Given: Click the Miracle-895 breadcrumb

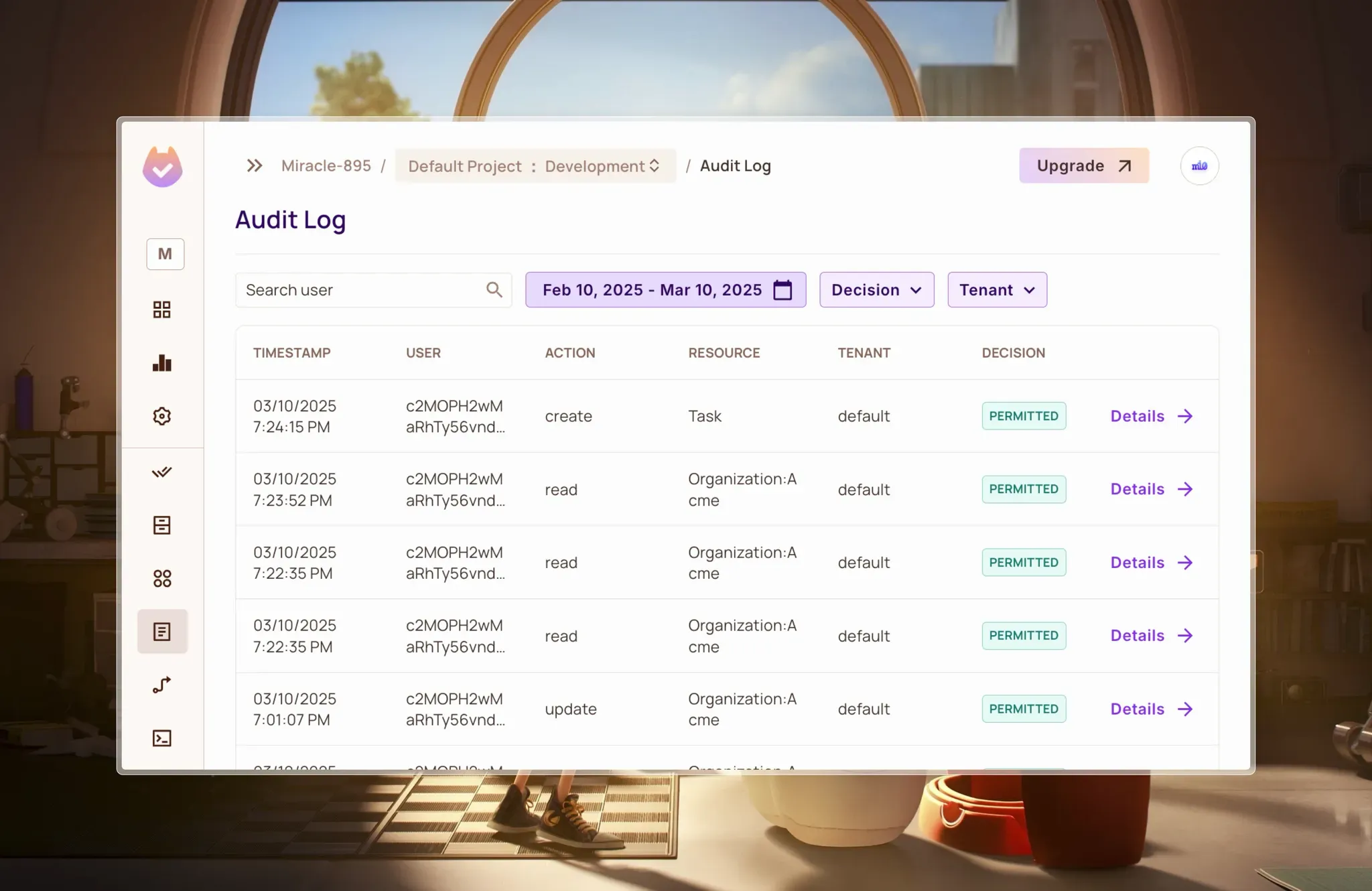Looking at the screenshot, I should [326, 165].
